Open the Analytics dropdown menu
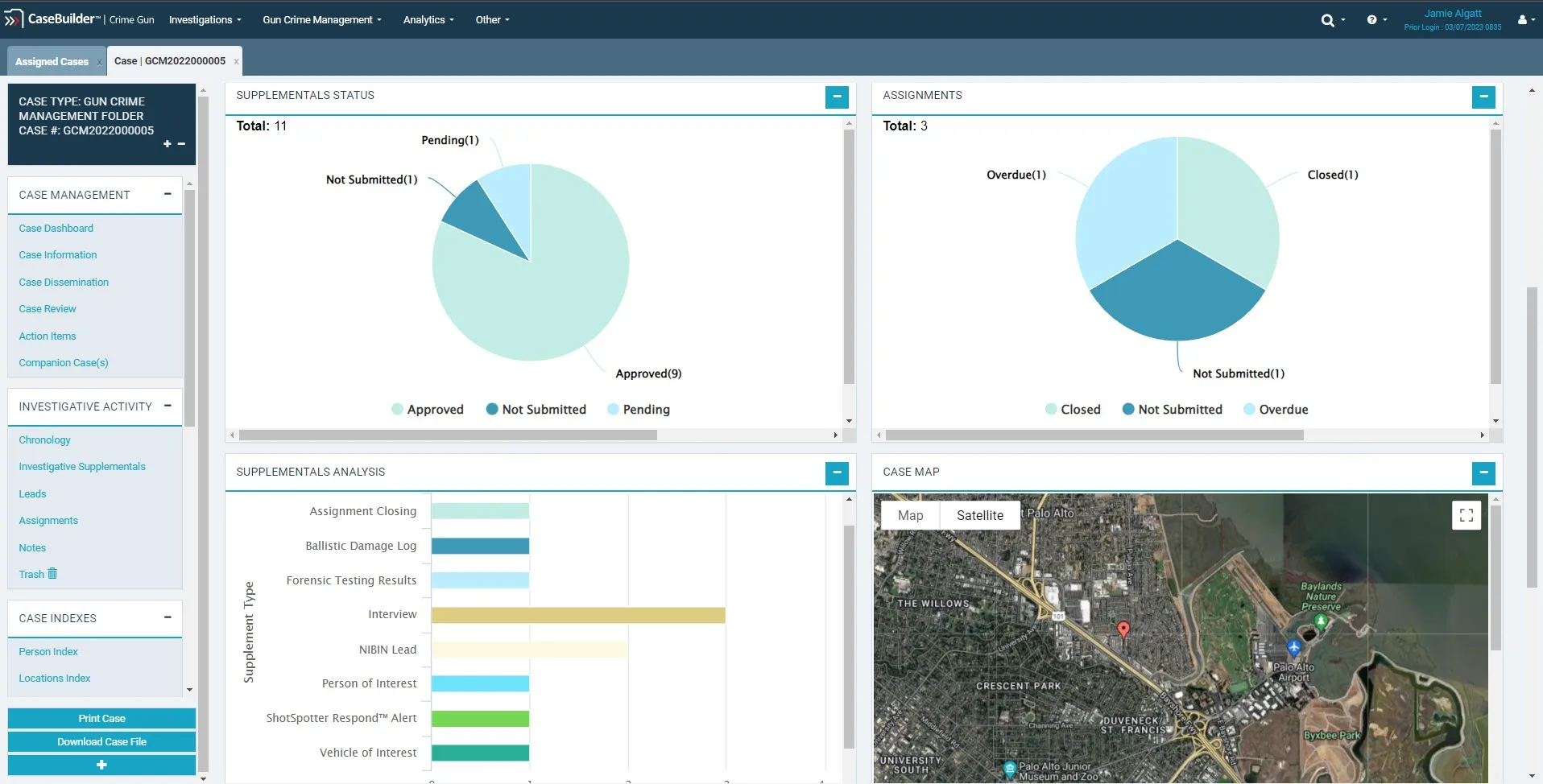 428,19
